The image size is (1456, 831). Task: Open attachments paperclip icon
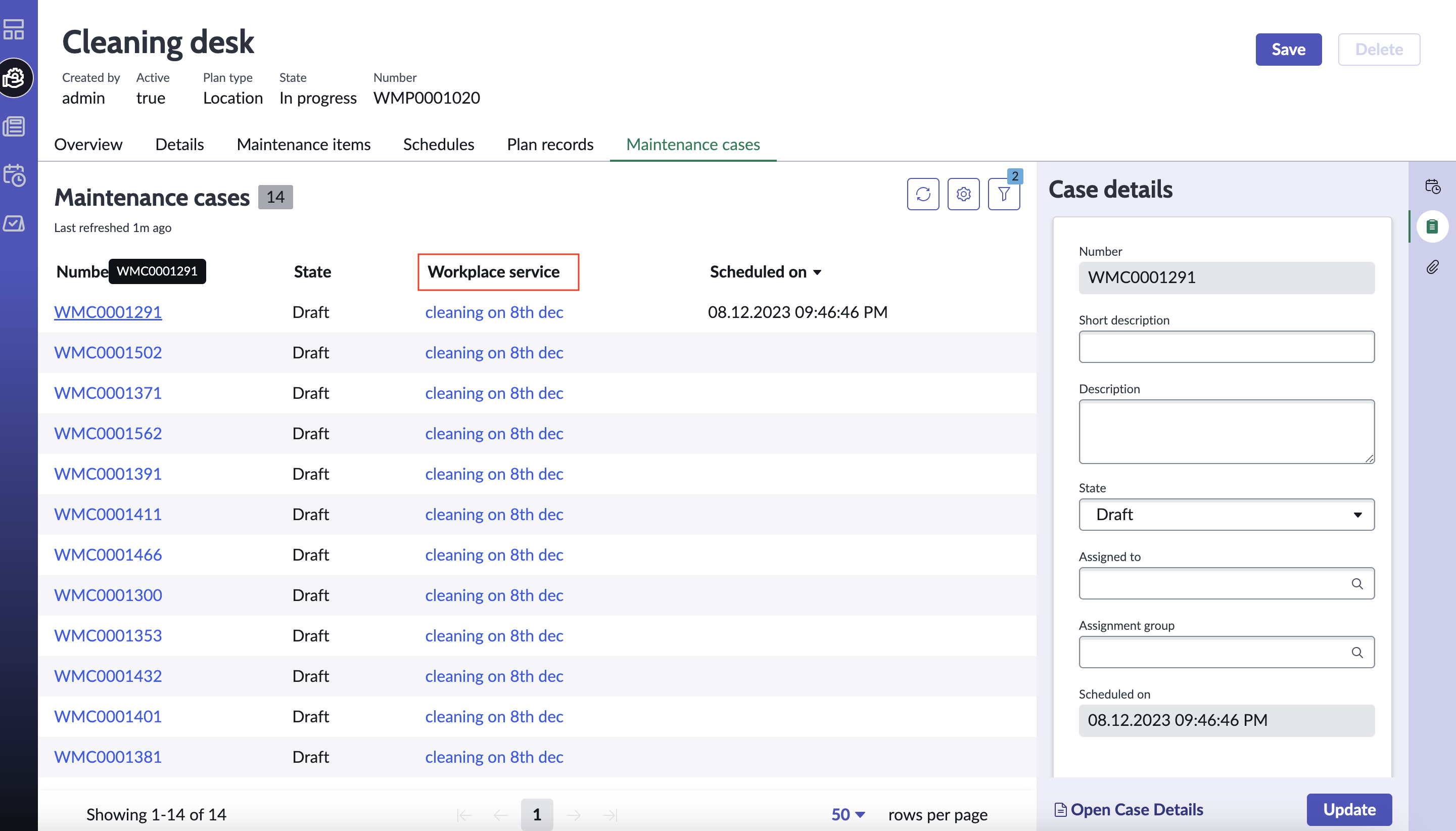pos(1433,266)
